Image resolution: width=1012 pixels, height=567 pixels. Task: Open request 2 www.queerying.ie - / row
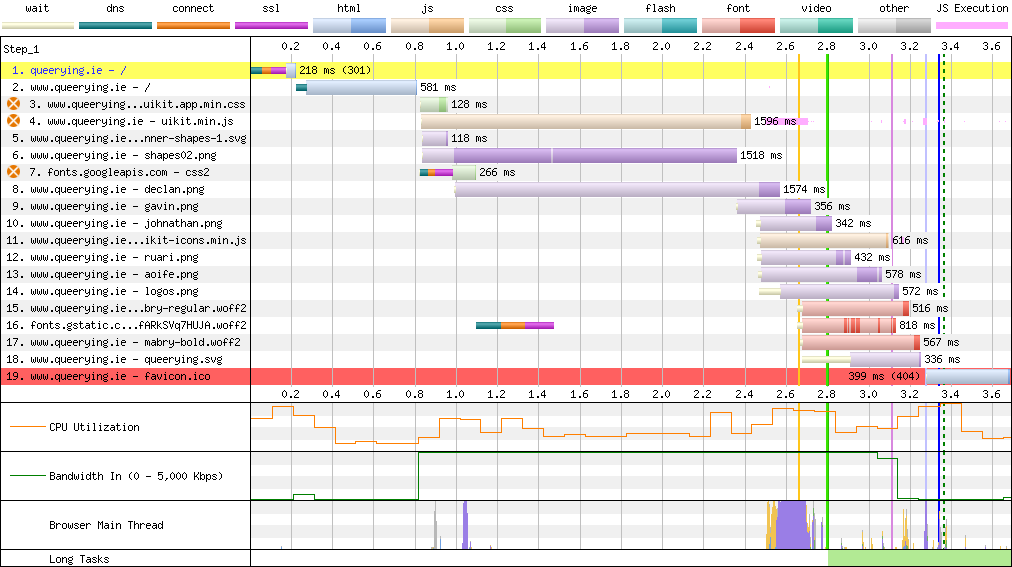tap(81, 87)
